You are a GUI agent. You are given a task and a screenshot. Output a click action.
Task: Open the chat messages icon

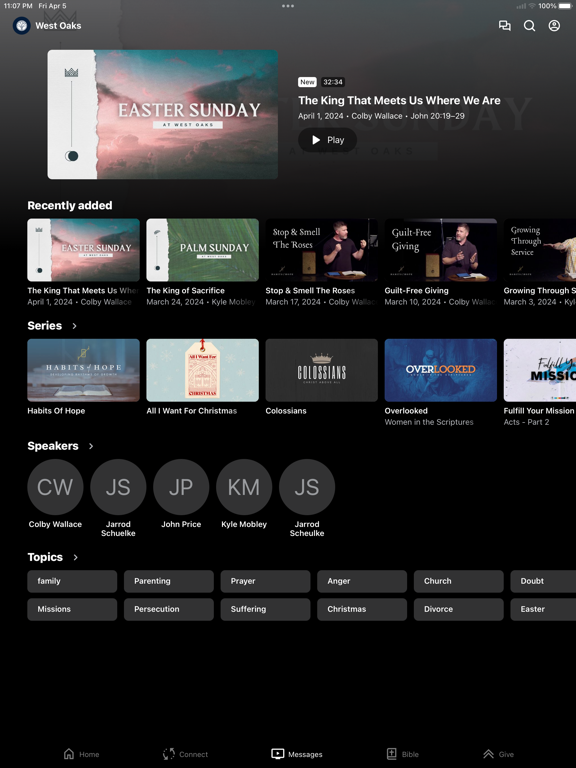[x=504, y=25]
